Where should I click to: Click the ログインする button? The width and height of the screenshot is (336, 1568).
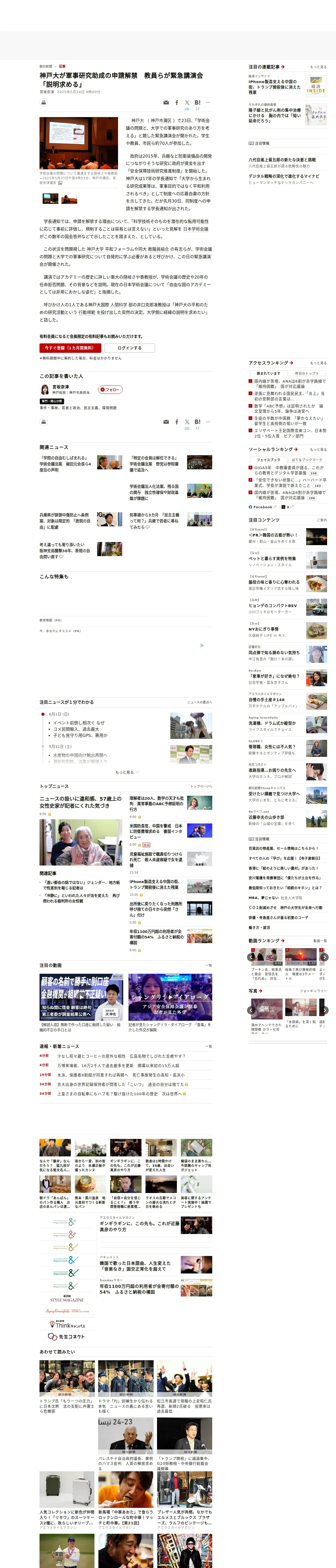click(x=129, y=348)
